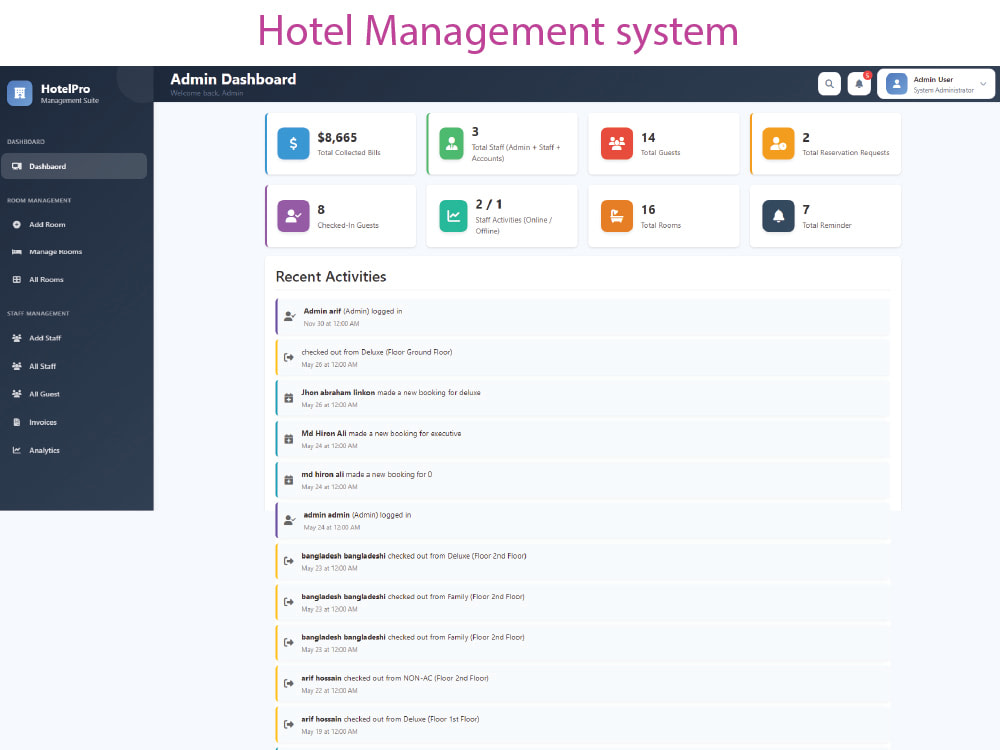This screenshot has width=1000, height=750.
Task: Open the $8,665 Total Collected Bills card
Action: click(341, 143)
